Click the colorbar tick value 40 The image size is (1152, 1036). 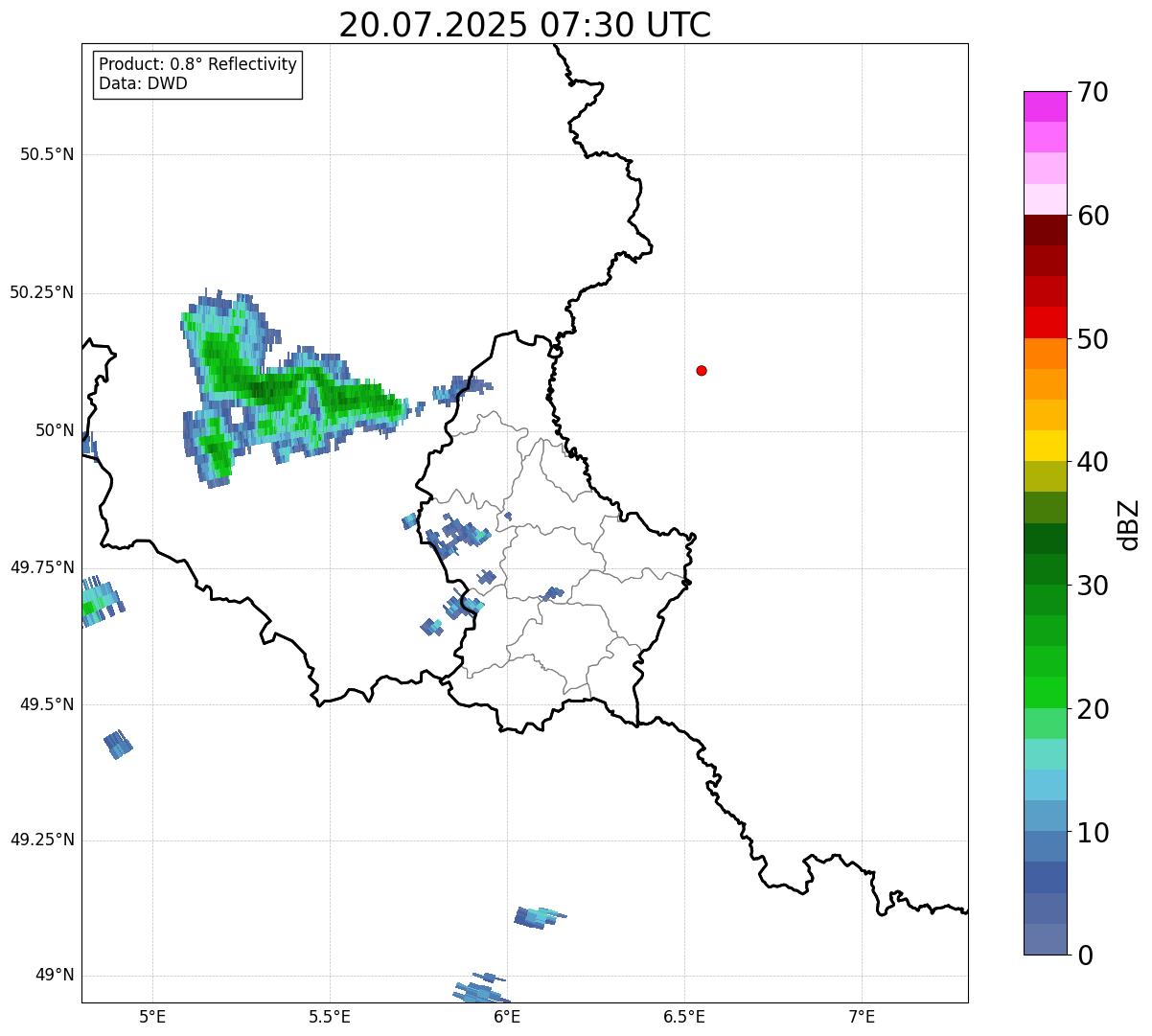pos(1093,462)
